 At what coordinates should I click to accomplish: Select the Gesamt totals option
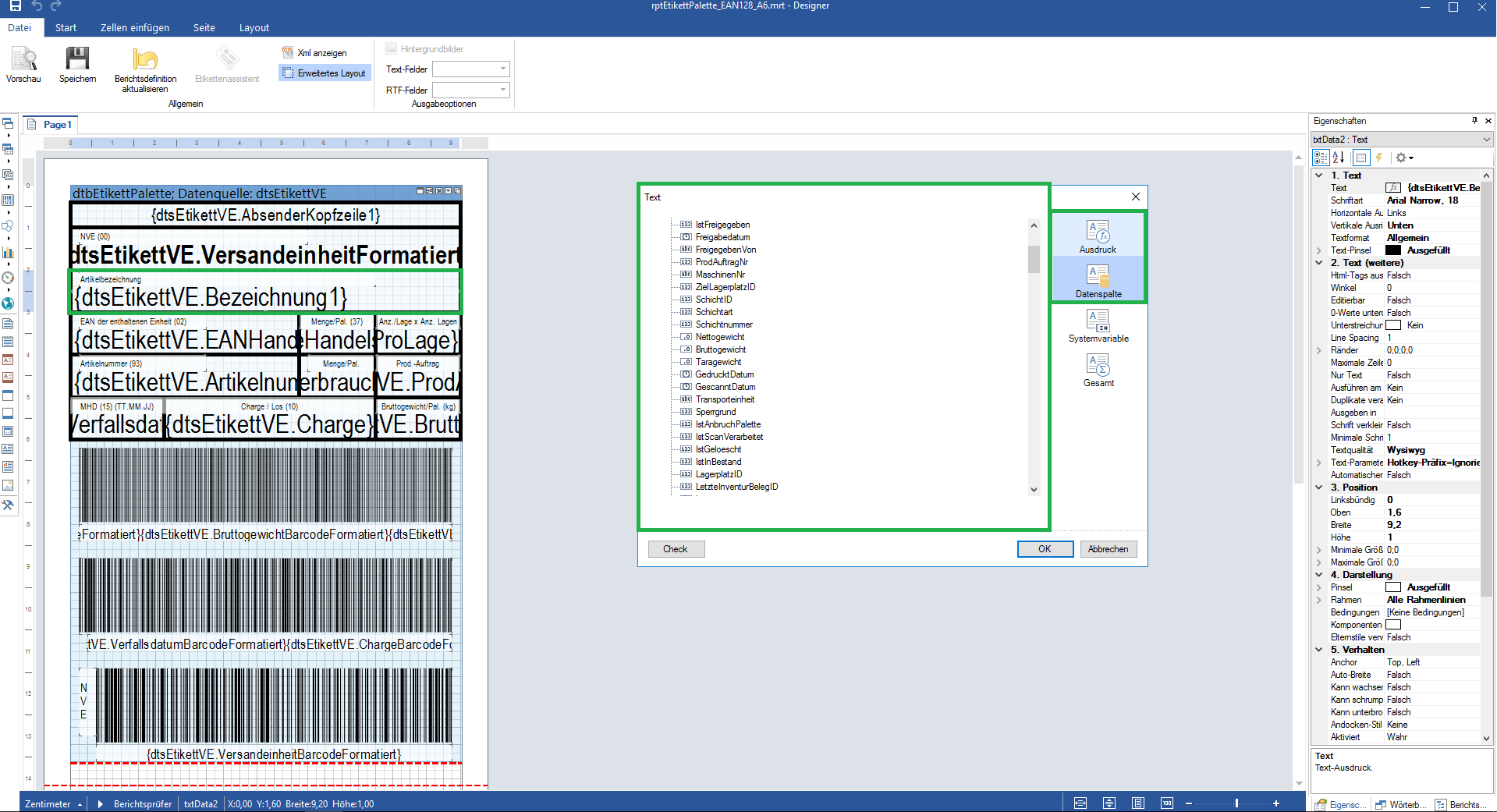pos(1098,369)
